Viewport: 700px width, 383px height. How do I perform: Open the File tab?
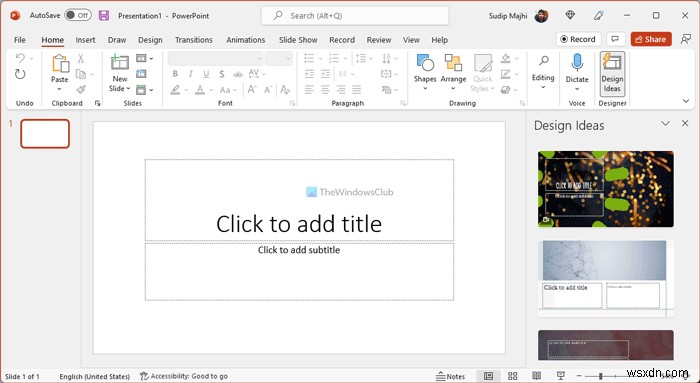tap(20, 40)
